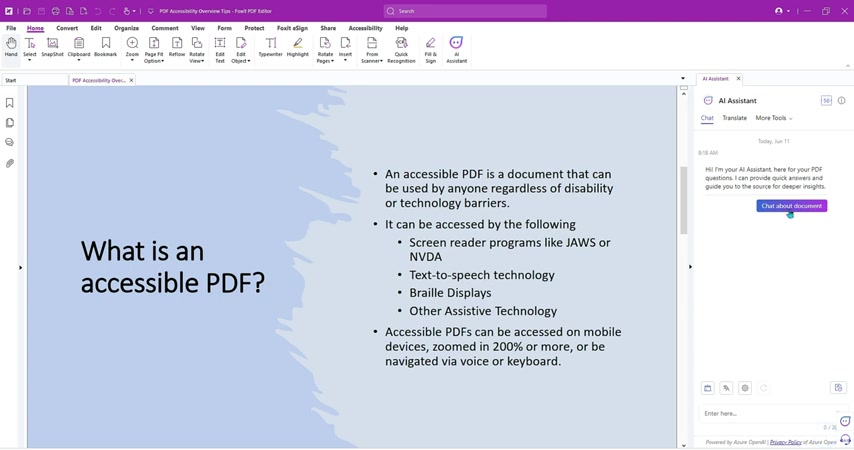Open the pages panel in left sidebar
Screen dimensions: 854x450
click(x=9, y=123)
